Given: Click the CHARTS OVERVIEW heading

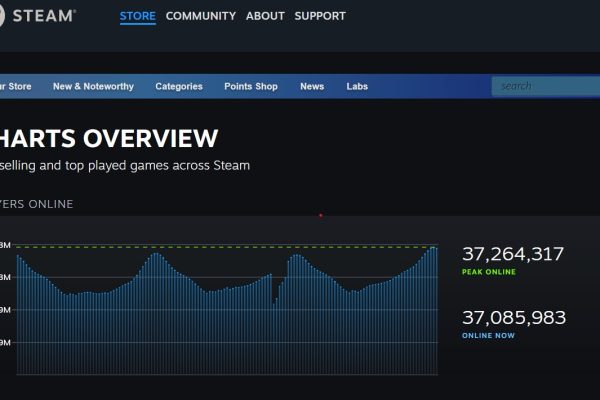Looking at the screenshot, I should (109, 138).
